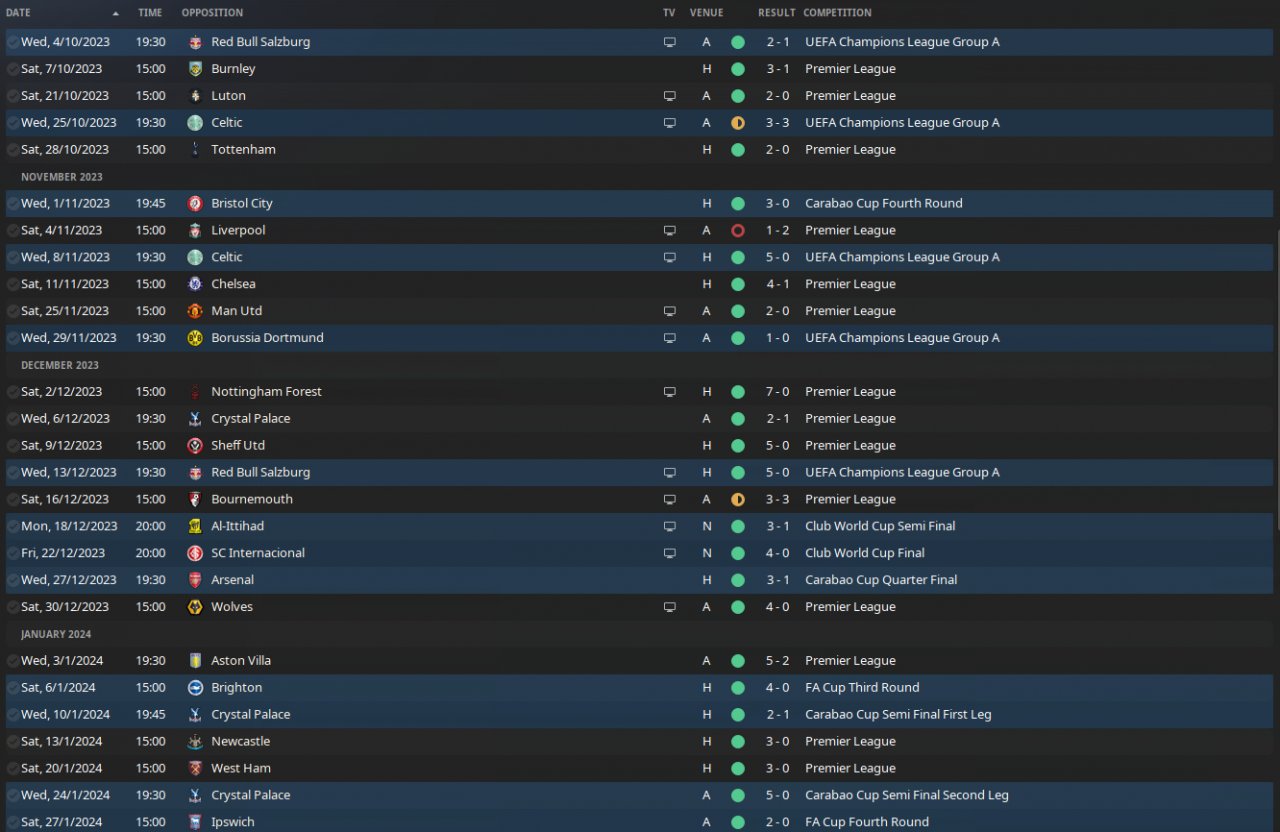Open the Nottingham Forest opposition link

[266, 392]
